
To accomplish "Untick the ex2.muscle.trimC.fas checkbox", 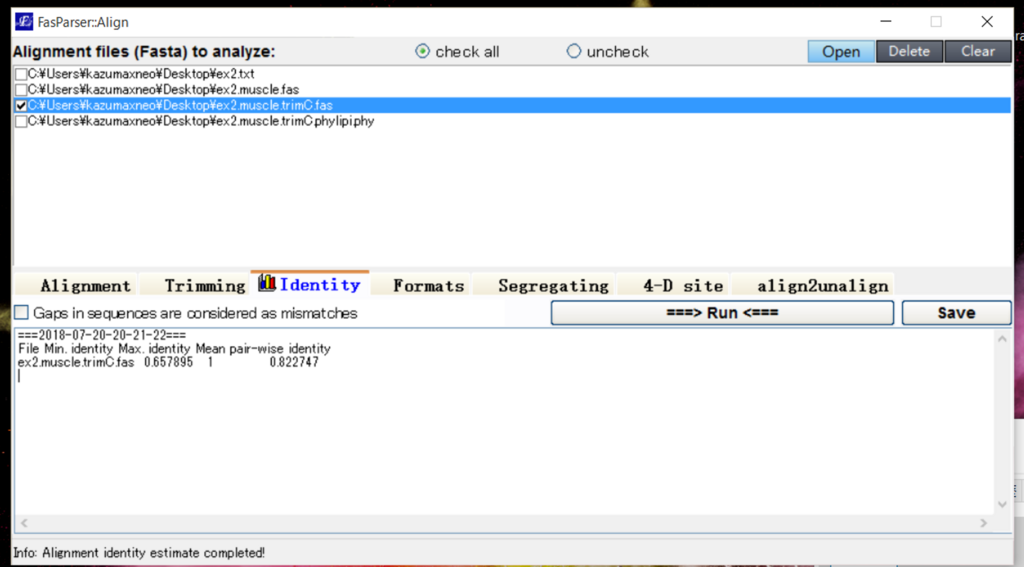I will pyautogui.click(x=21, y=105).
